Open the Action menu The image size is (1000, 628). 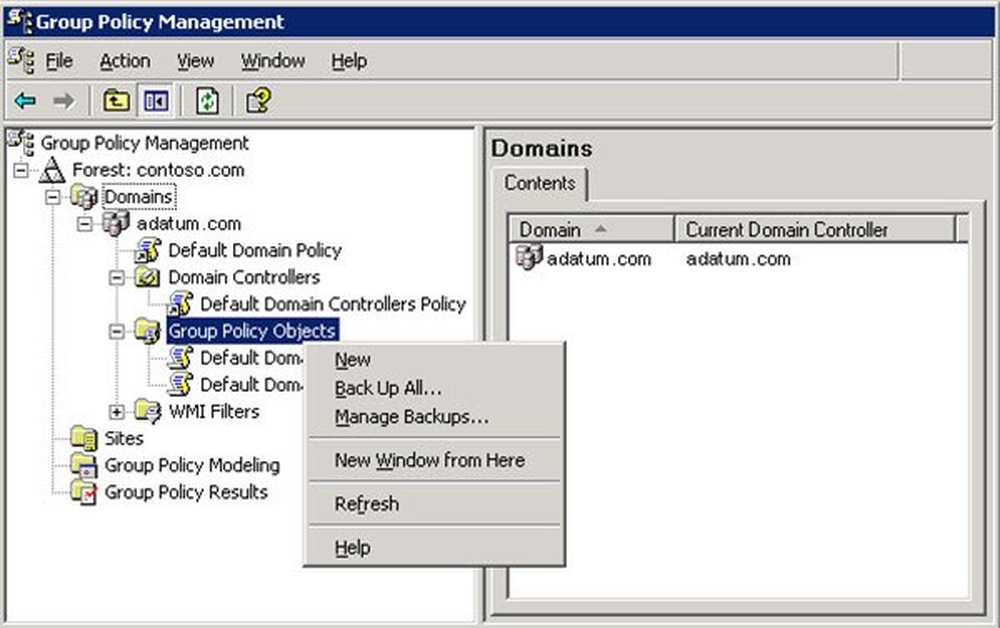click(125, 61)
